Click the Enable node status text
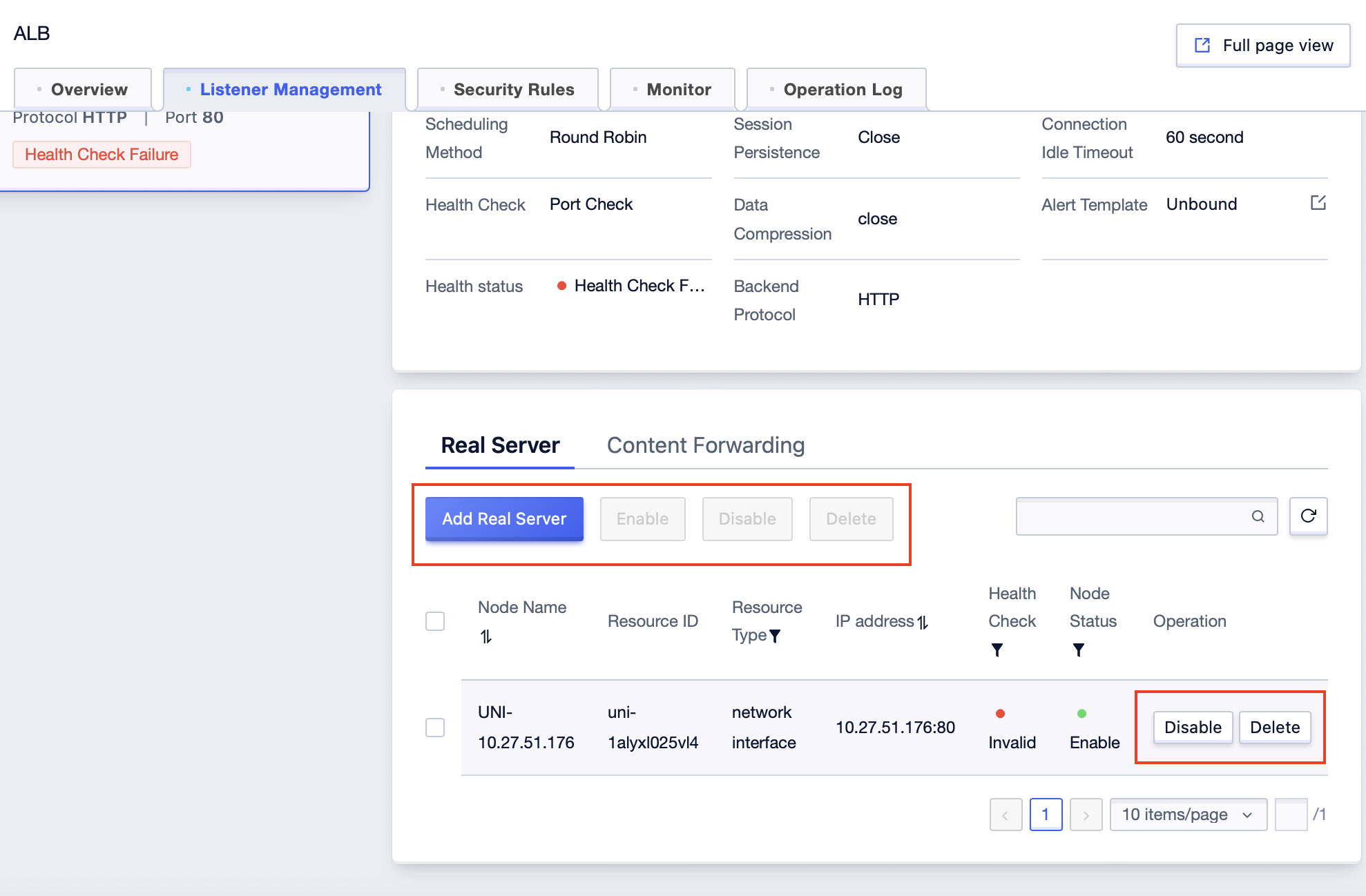This screenshot has width=1366, height=896. pyautogui.click(x=1095, y=743)
